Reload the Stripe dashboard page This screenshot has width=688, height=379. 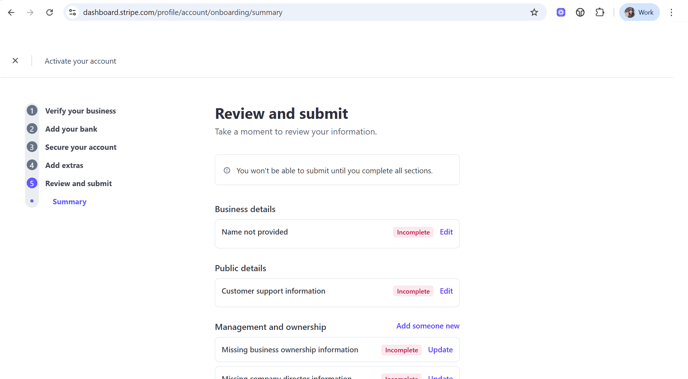[x=49, y=12]
